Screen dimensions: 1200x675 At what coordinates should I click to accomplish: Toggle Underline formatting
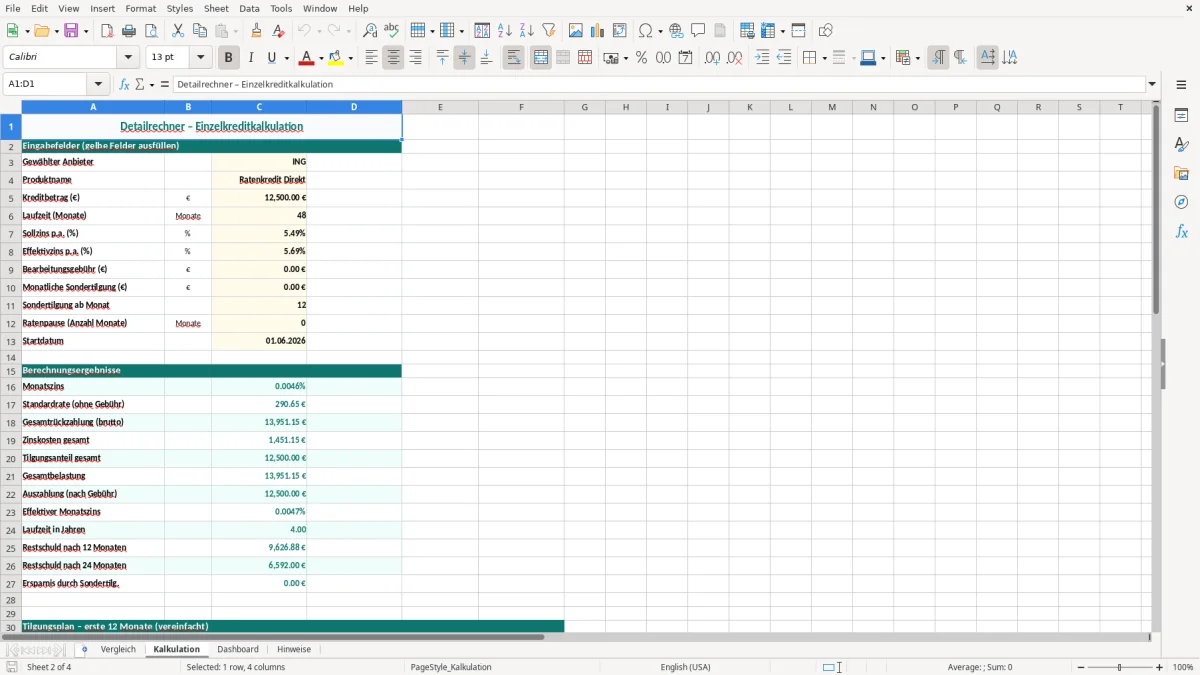tap(272, 58)
